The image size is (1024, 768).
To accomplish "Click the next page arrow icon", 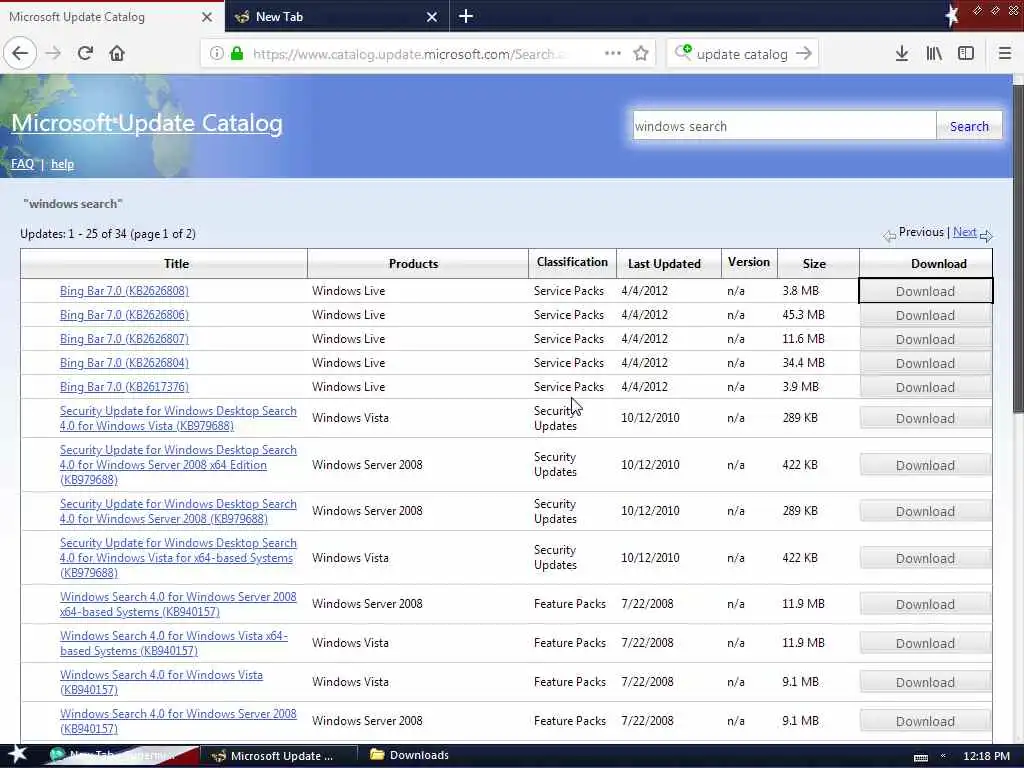I will (986, 236).
